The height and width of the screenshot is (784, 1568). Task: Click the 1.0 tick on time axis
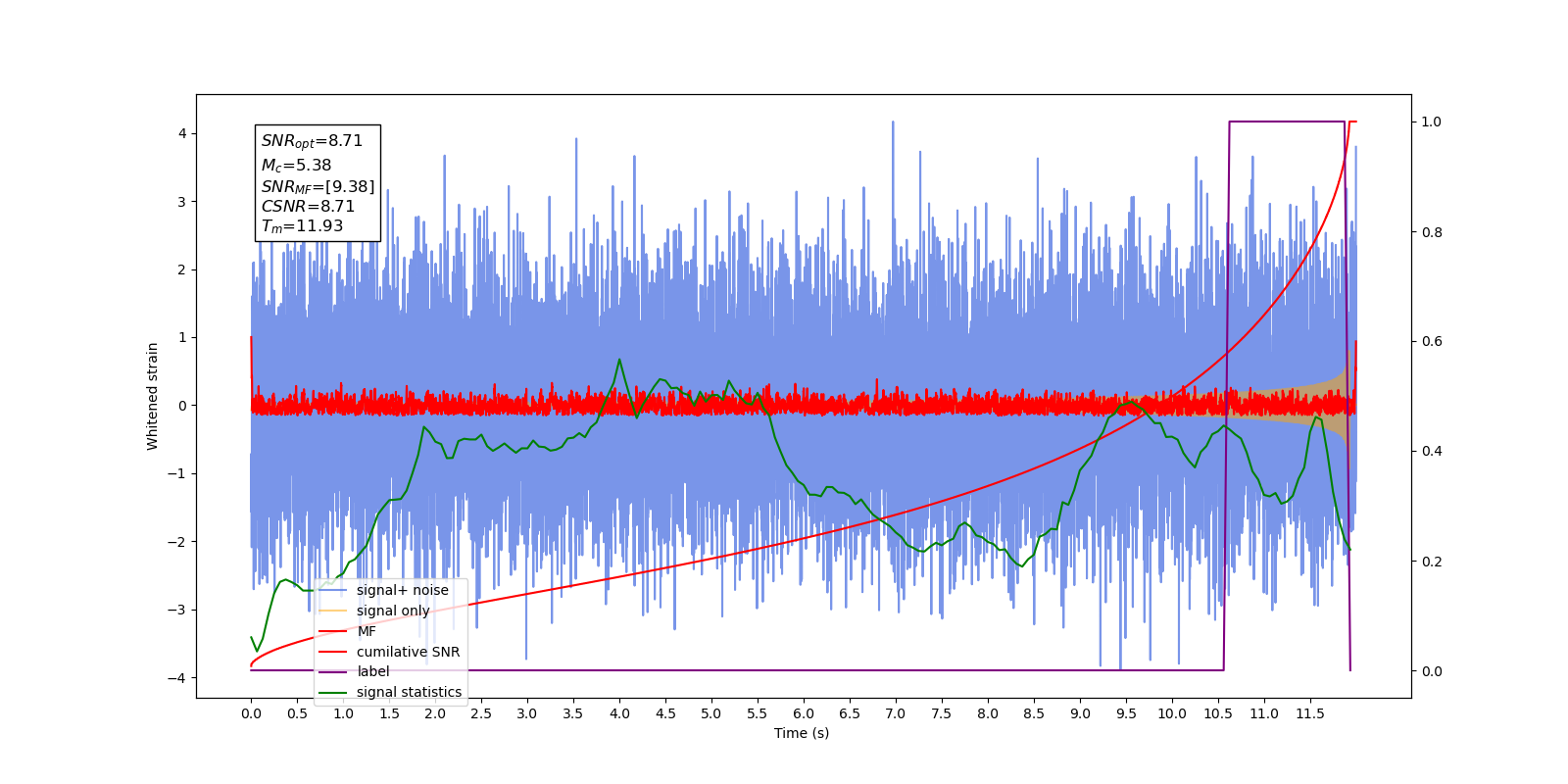[x=343, y=713]
